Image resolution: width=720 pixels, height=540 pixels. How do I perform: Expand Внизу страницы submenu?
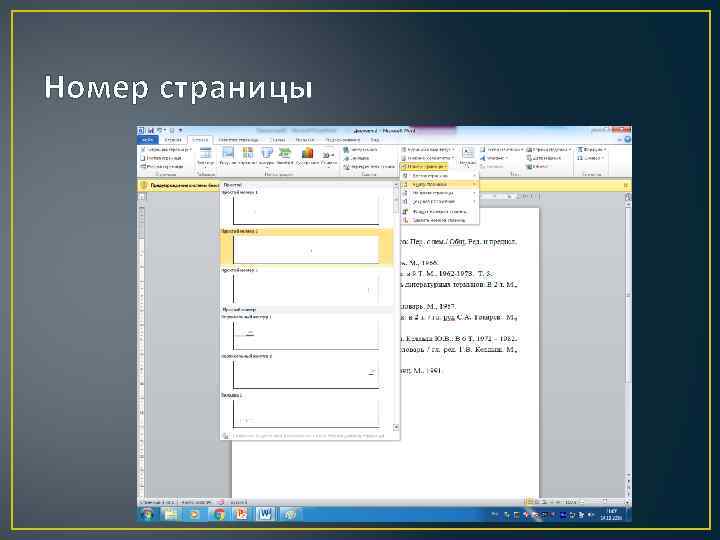439,185
